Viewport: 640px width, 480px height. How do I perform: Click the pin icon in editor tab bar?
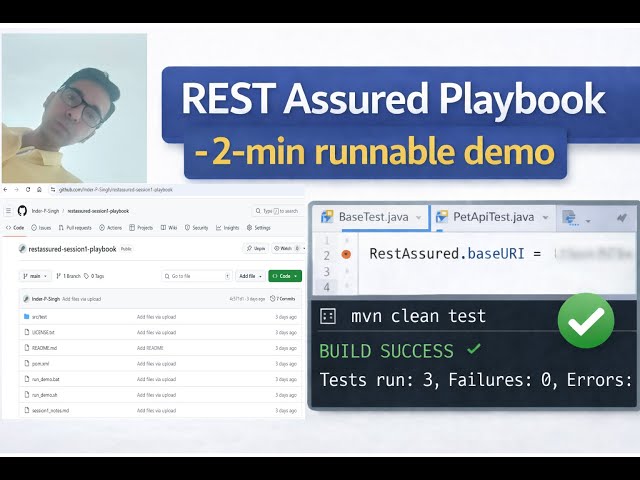click(621, 218)
